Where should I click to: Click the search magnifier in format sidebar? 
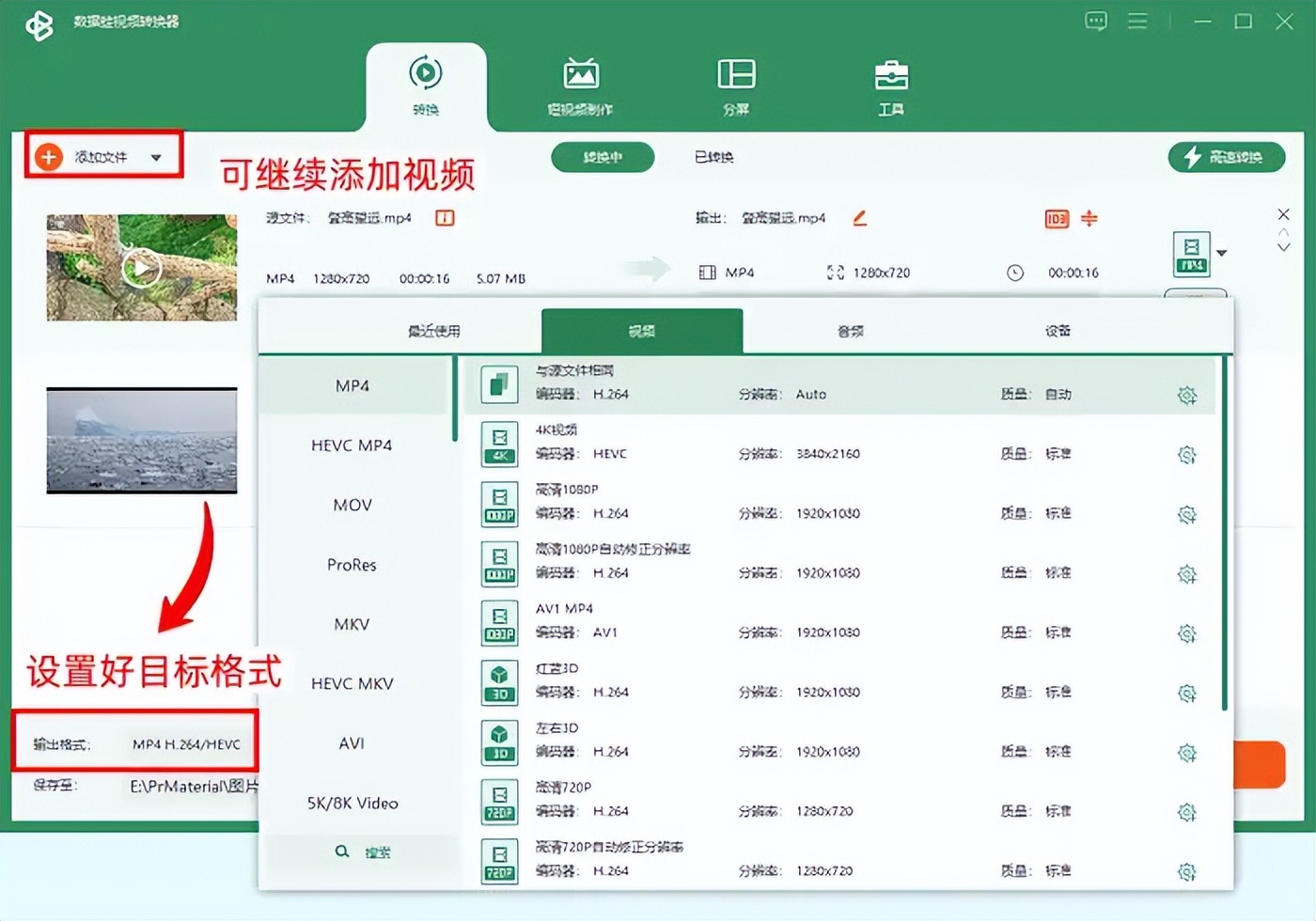tap(343, 851)
